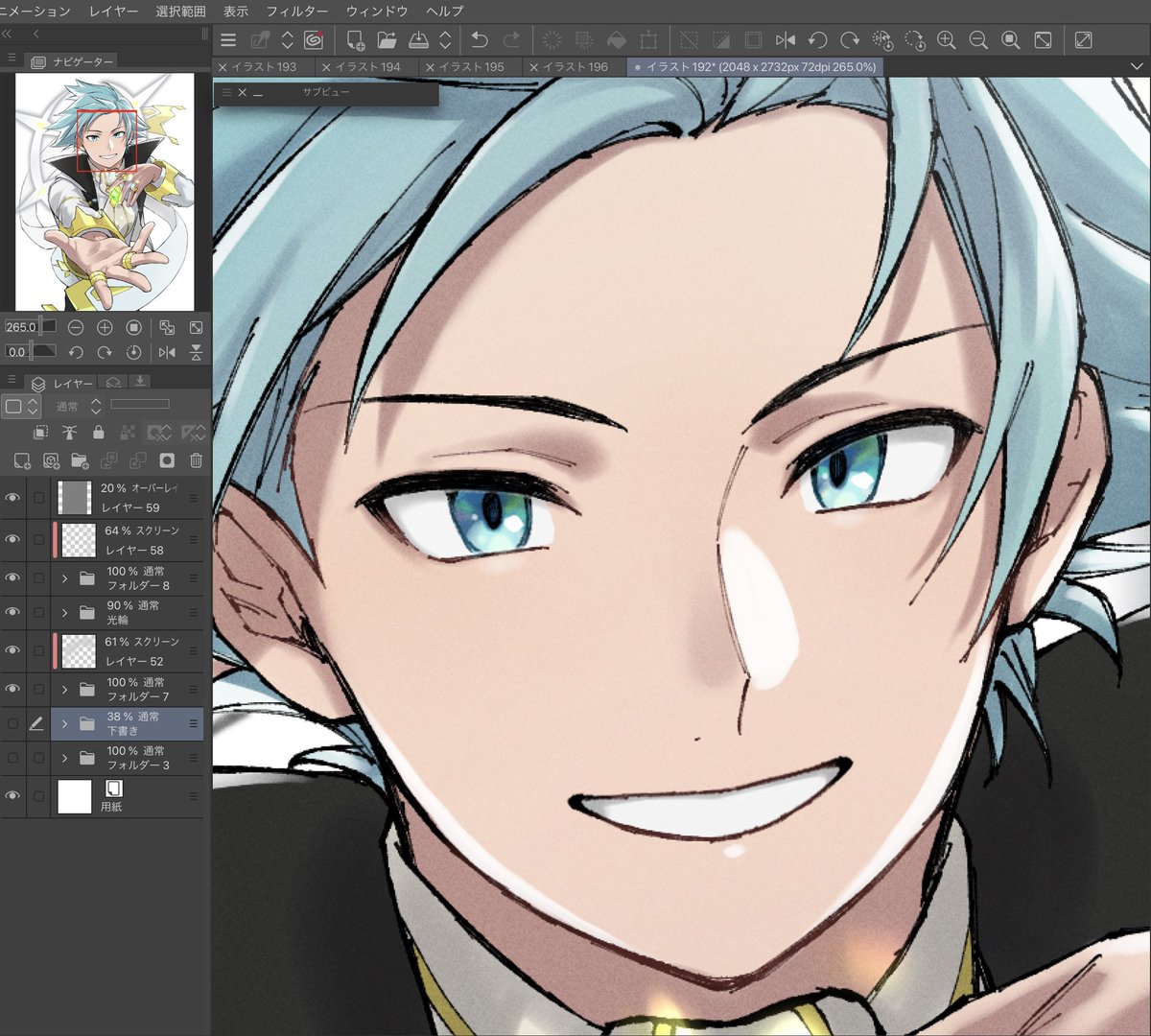Flip the canvas horizontally from the command bar
This screenshot has height=1036, width=1151.
pyautogui.click(x=786, y=40)
